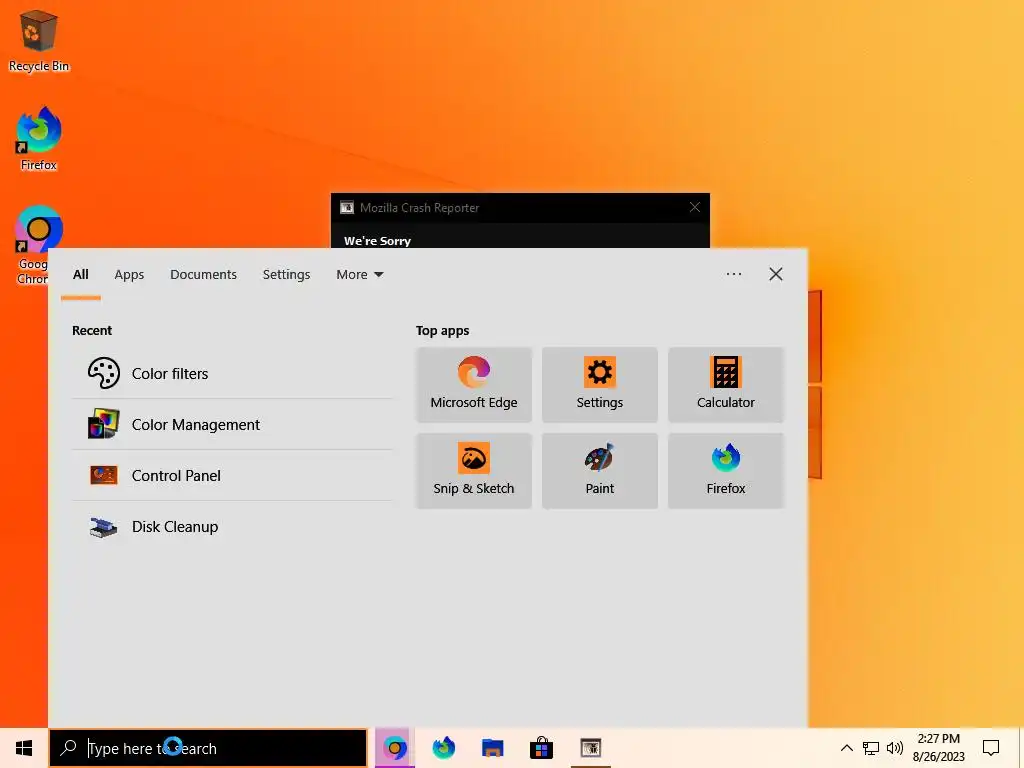Viewport: 1024px width, 768px height.
Task: Select the Recycle Bin desktop icon
Action: 39,40
